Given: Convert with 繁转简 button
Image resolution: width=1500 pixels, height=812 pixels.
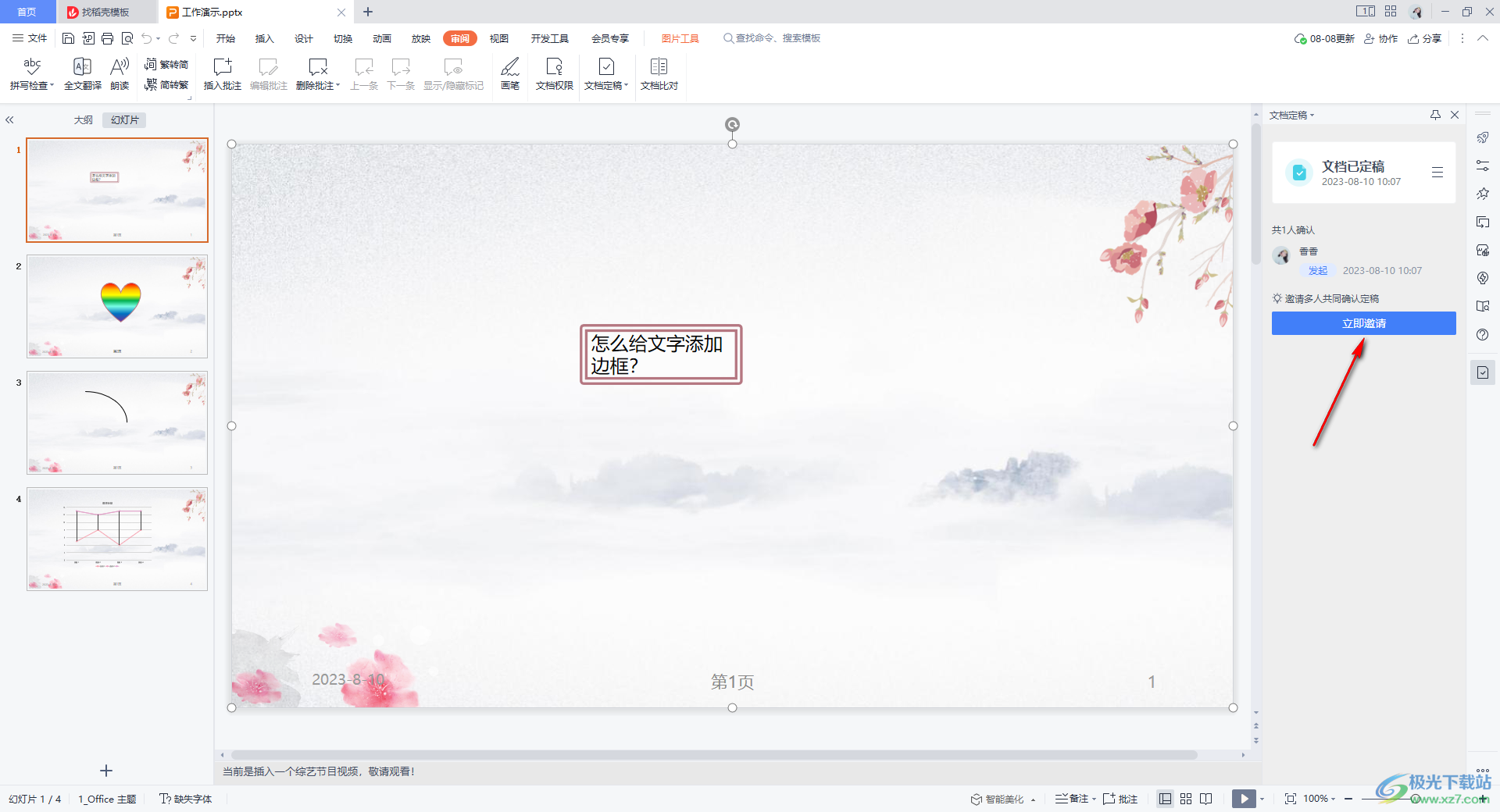Looking at the screenshot, I should tap(166, 65).
